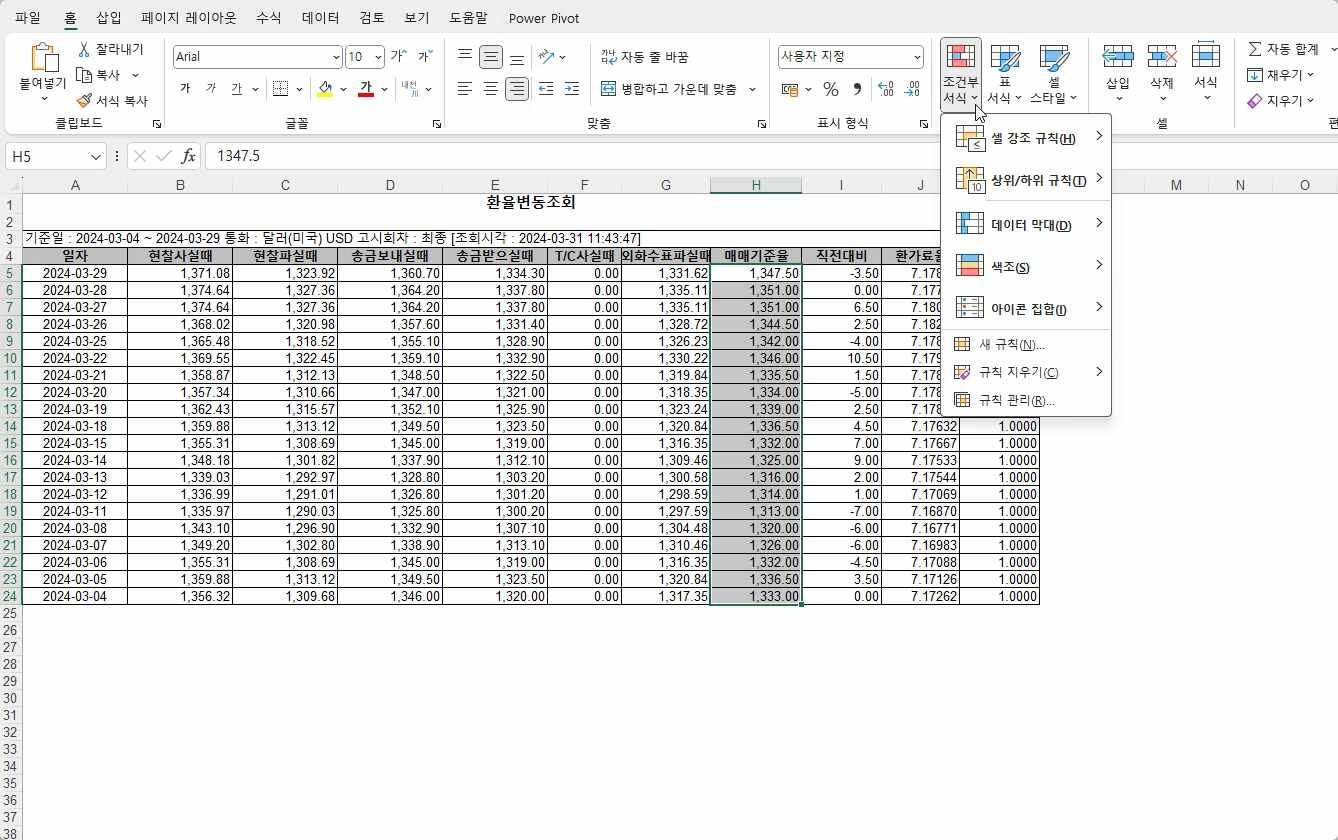
Task: Switch to the 삽입 (Insert) ribbon tab
Action: coord(109,18)
